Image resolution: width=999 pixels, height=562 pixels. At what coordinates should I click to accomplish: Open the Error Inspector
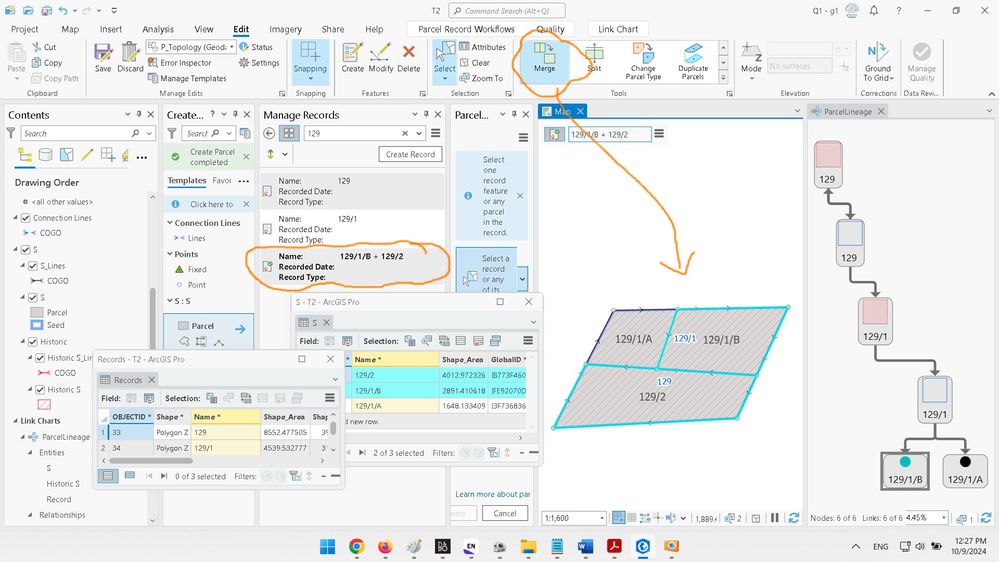click(180, 62)
